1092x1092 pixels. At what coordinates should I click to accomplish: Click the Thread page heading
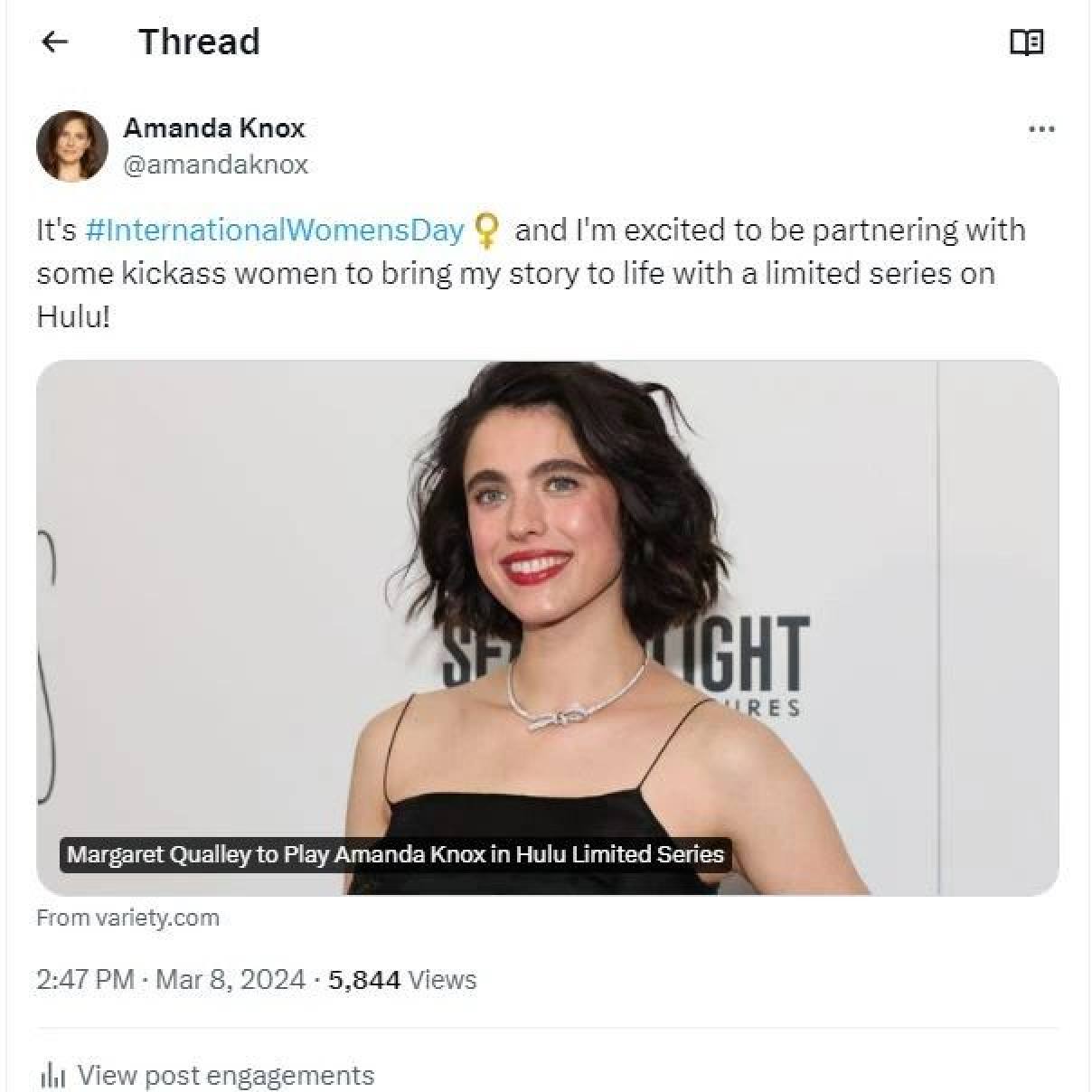(199, 42)
